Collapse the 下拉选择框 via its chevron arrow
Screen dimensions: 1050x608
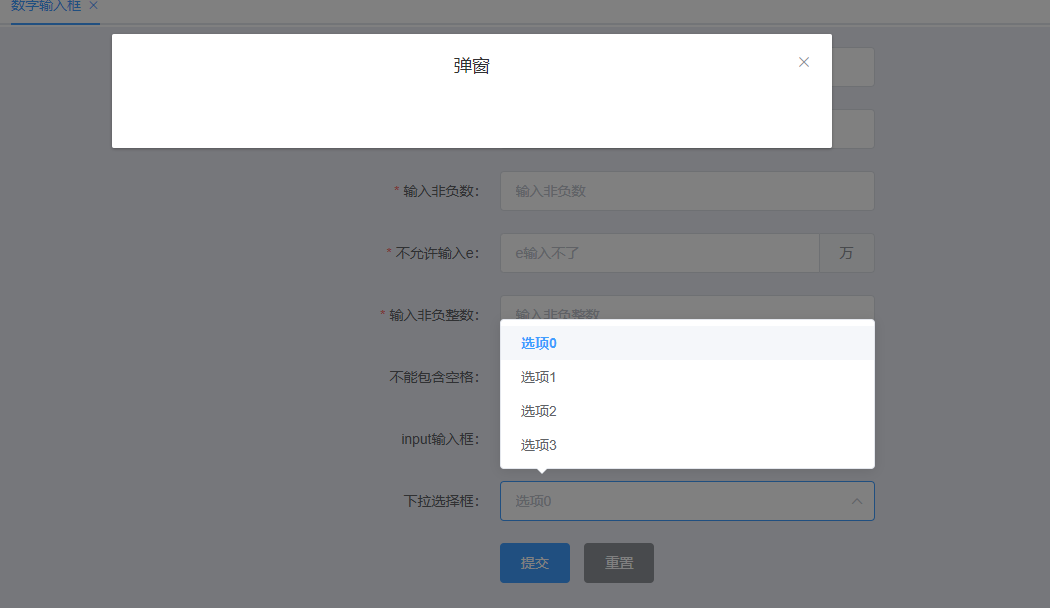(857, 501)
